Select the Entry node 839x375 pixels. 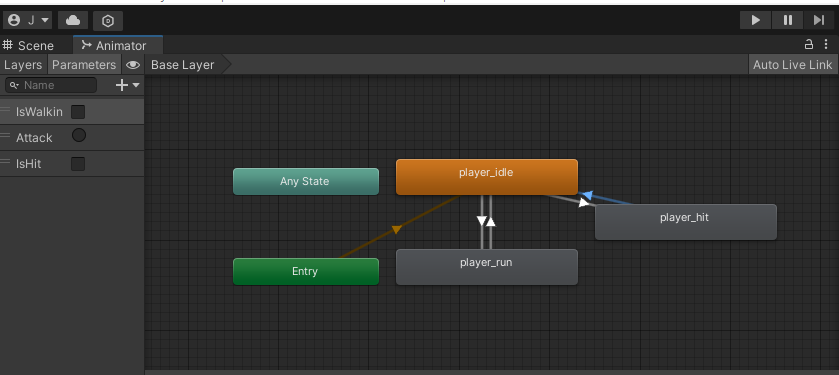[x=306, y=271]
